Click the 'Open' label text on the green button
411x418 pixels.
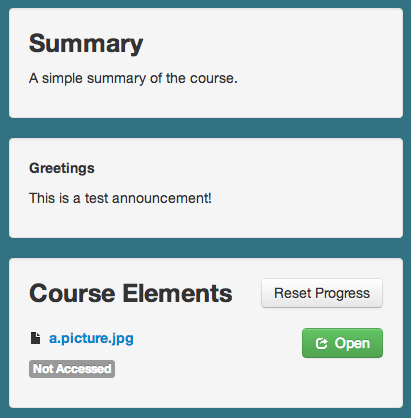point(352,343)
